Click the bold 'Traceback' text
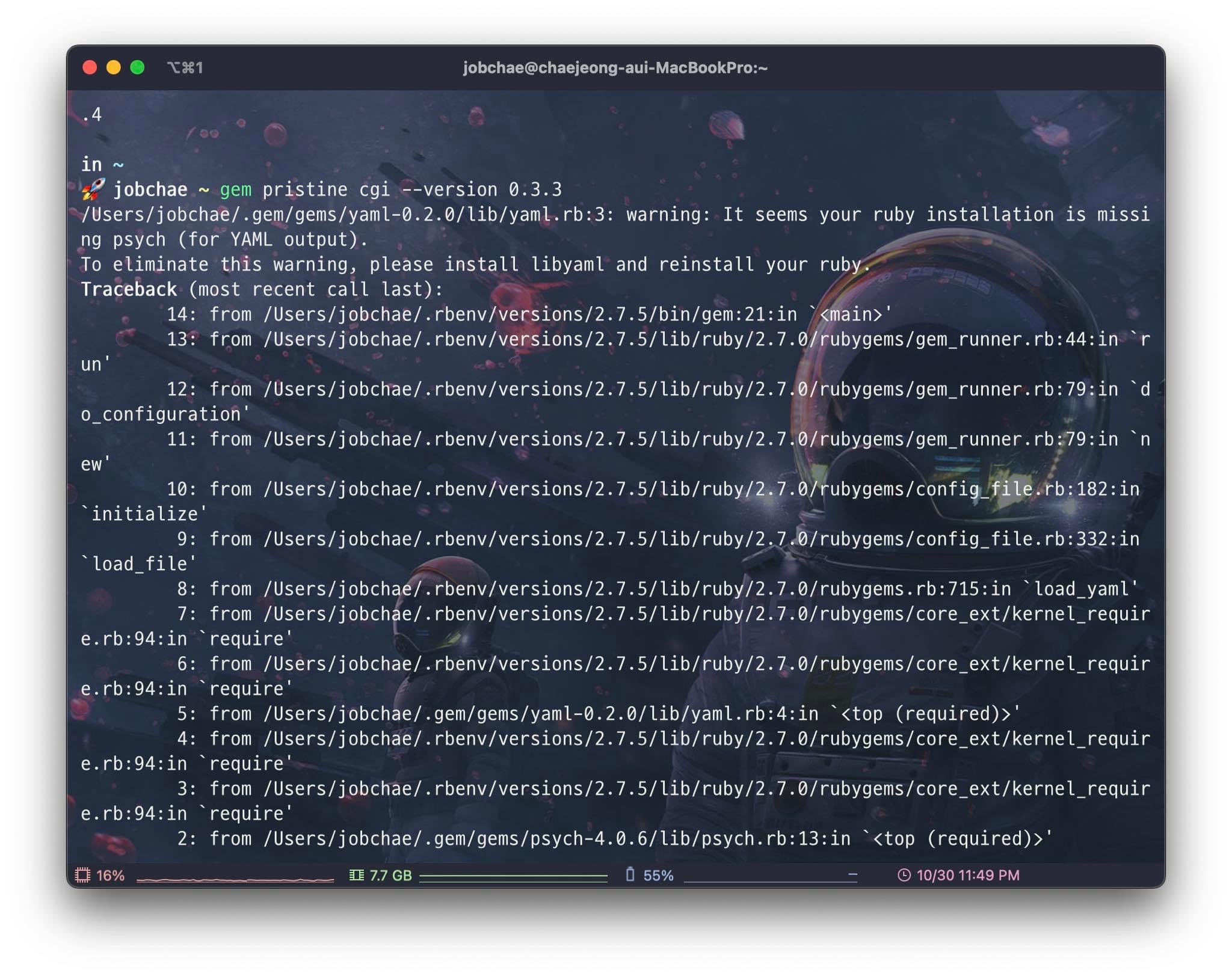This screenshot has width=1232, height=976. [x=129, y=289]
